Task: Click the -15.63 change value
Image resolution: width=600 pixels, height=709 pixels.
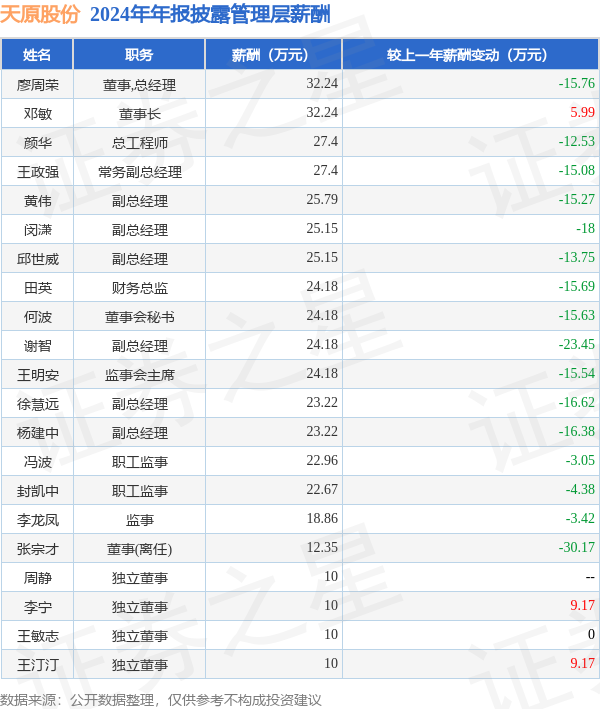Action: (576, 315)
